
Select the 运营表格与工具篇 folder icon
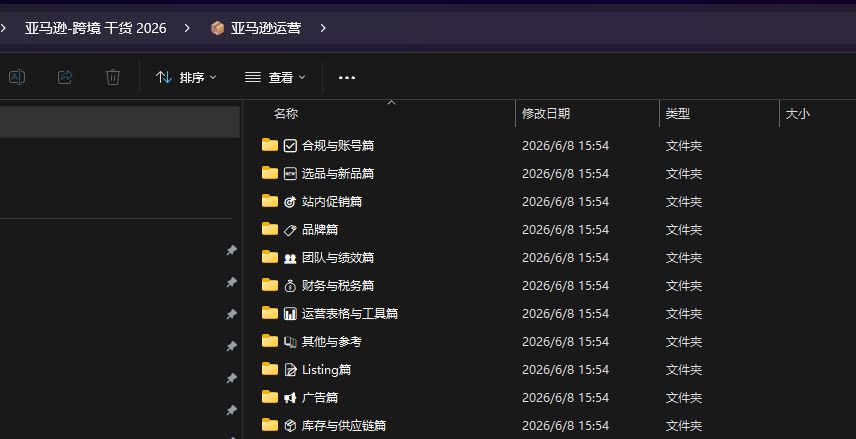point(270,313)
